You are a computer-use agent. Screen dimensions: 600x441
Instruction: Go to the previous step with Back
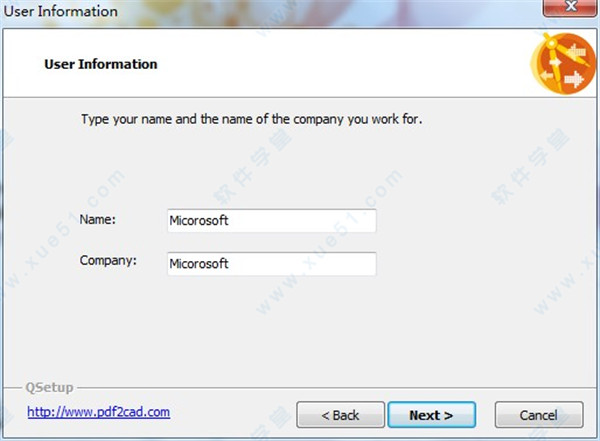340,415
